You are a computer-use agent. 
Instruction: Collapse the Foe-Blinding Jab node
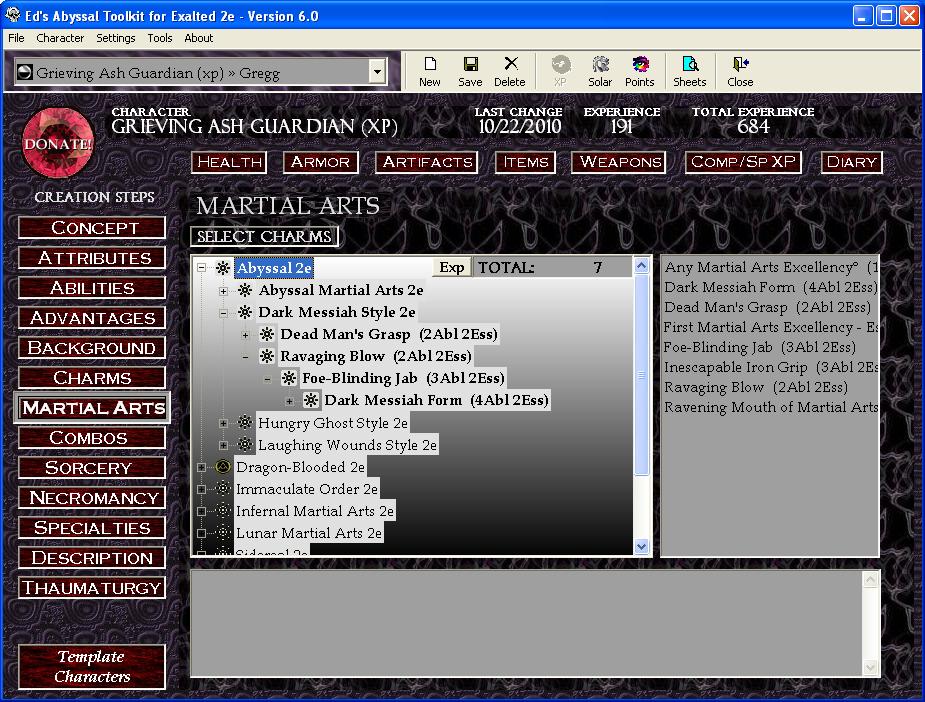[267, 379]
